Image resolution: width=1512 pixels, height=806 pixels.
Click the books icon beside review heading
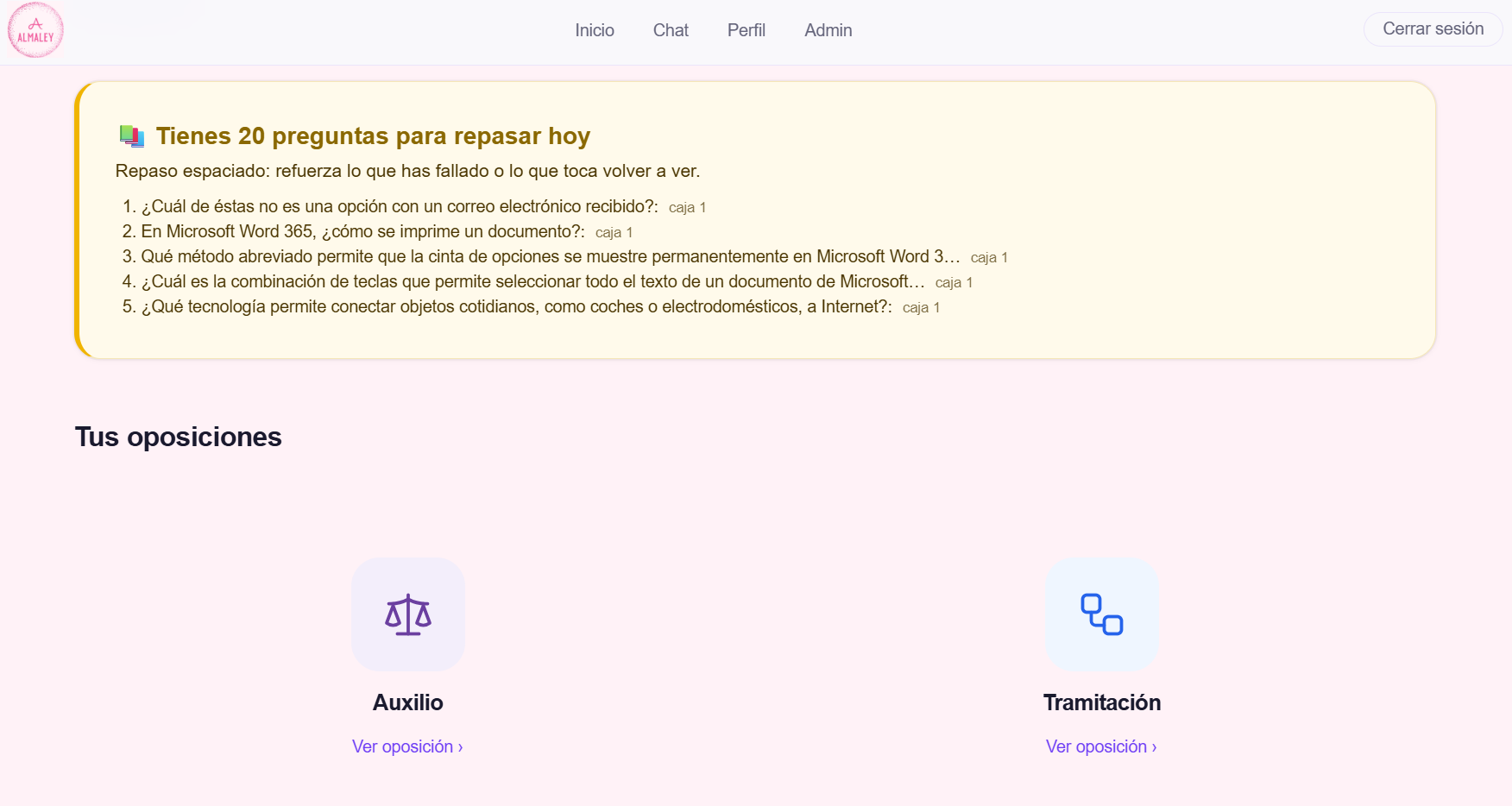tap(132, 136)
